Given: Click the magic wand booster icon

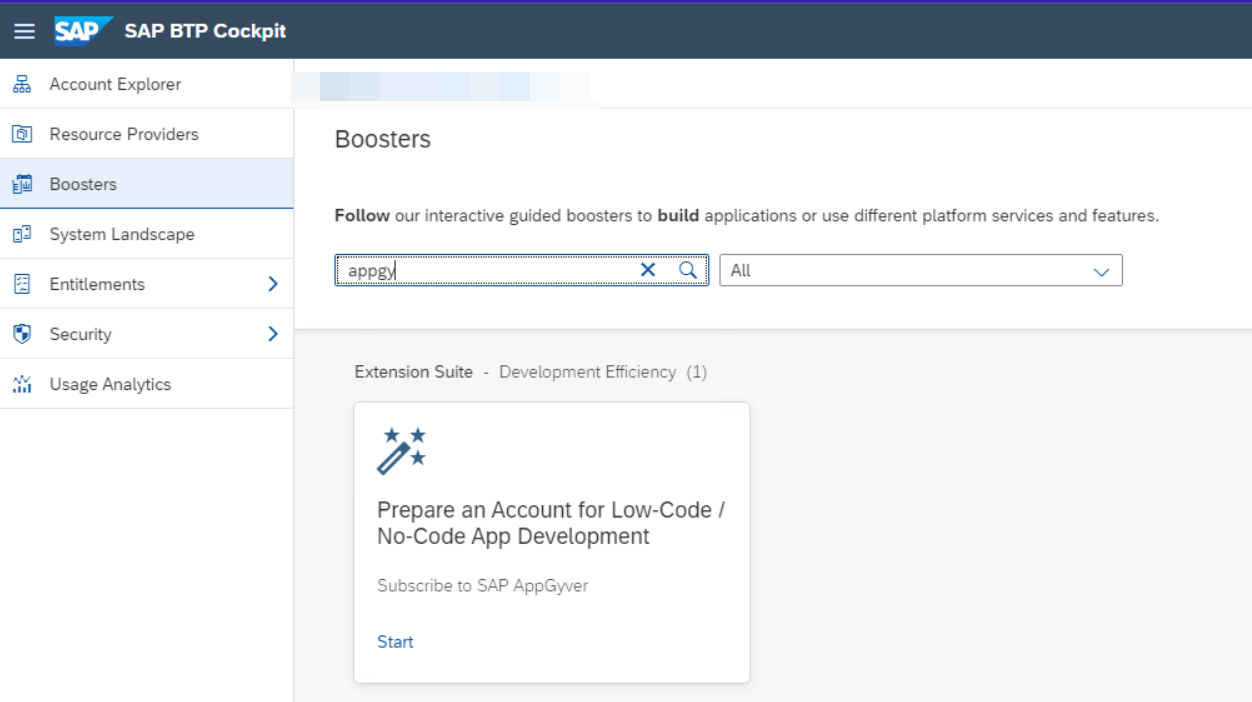Looking at the screenshot, I should coord(402,450).
